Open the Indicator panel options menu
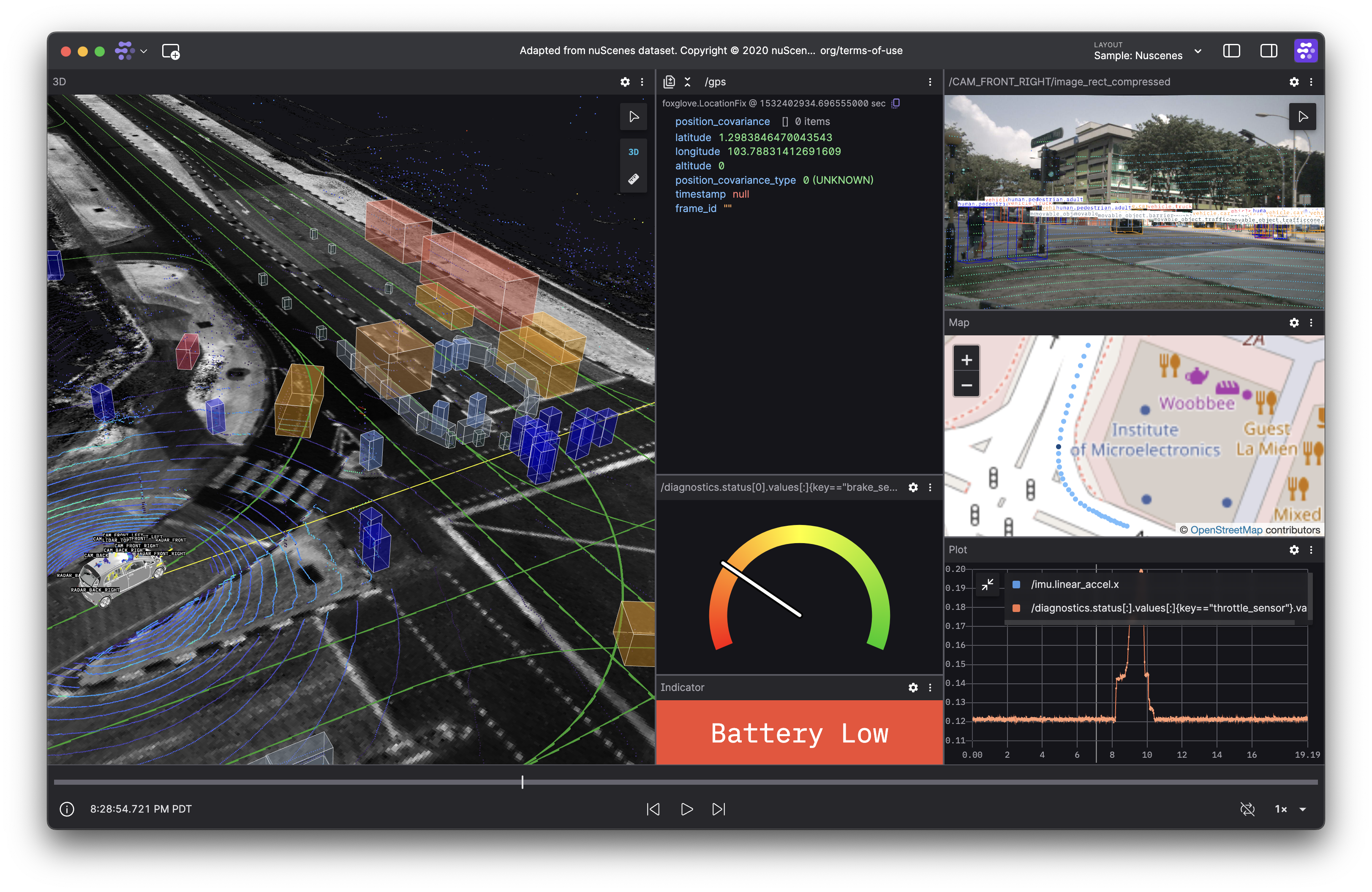Screen dimensions: 1372x892 point(930,688)
